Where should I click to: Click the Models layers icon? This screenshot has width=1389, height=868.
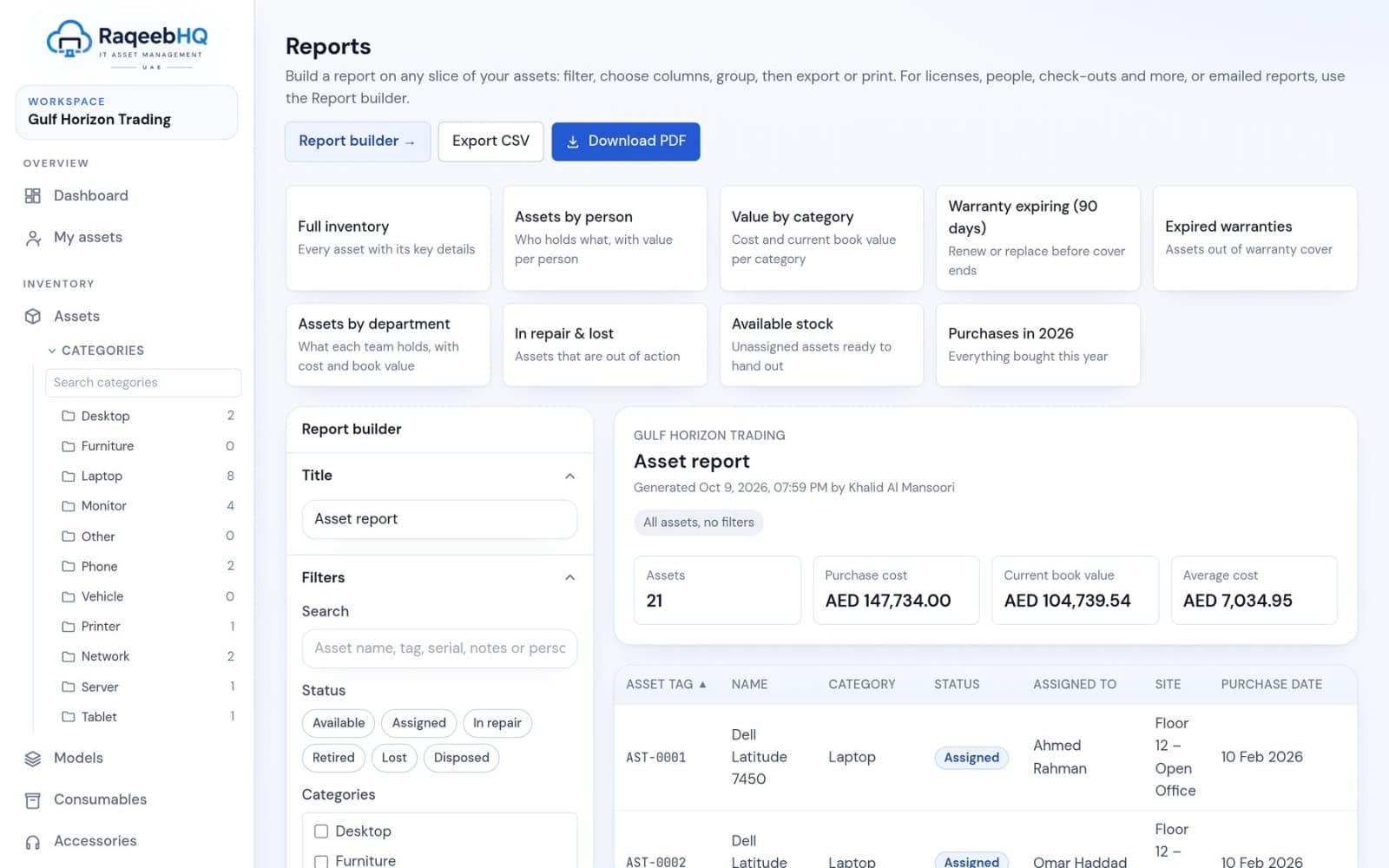coord(33,759)
